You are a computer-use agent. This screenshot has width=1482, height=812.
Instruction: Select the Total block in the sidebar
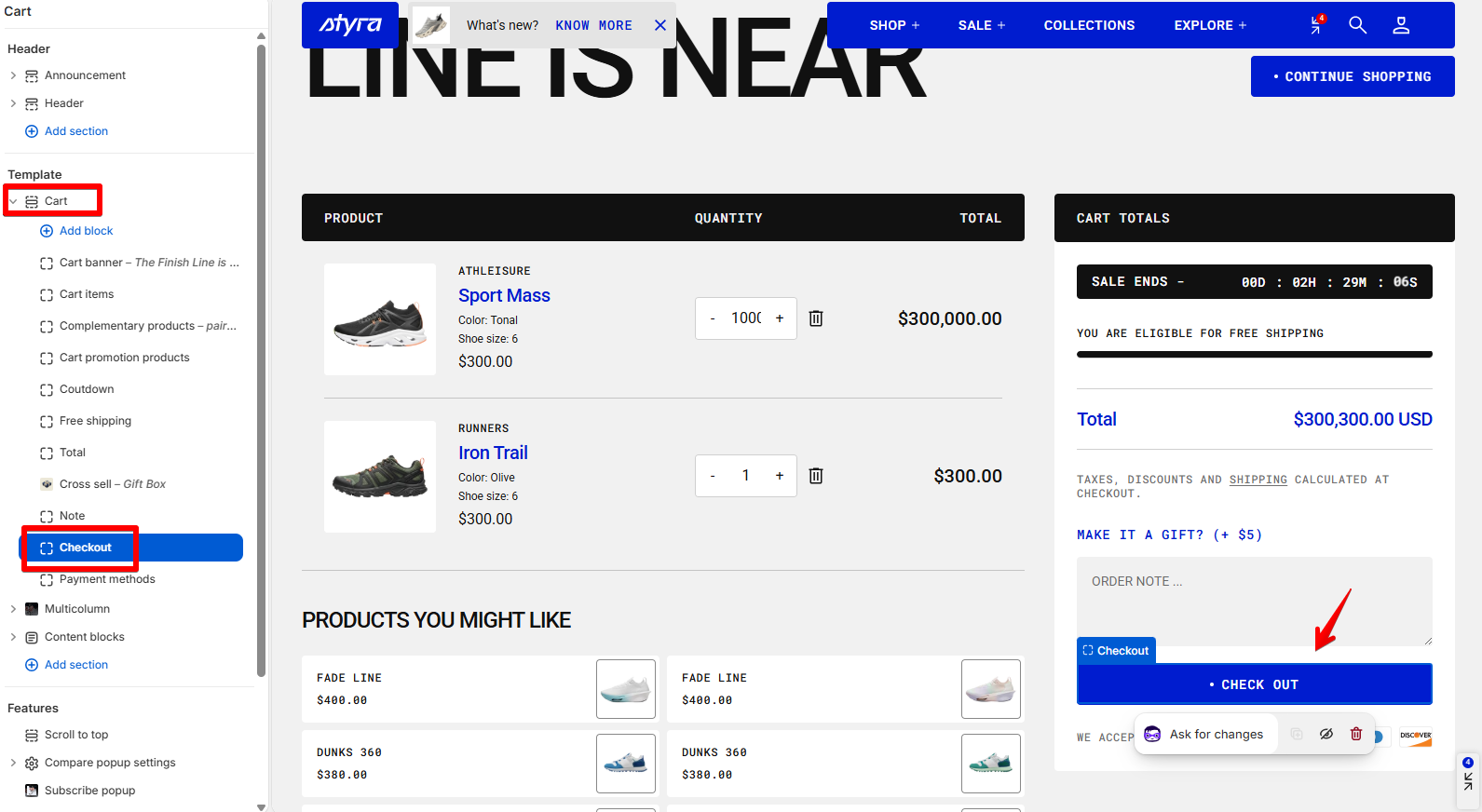[x=62, y=453]
